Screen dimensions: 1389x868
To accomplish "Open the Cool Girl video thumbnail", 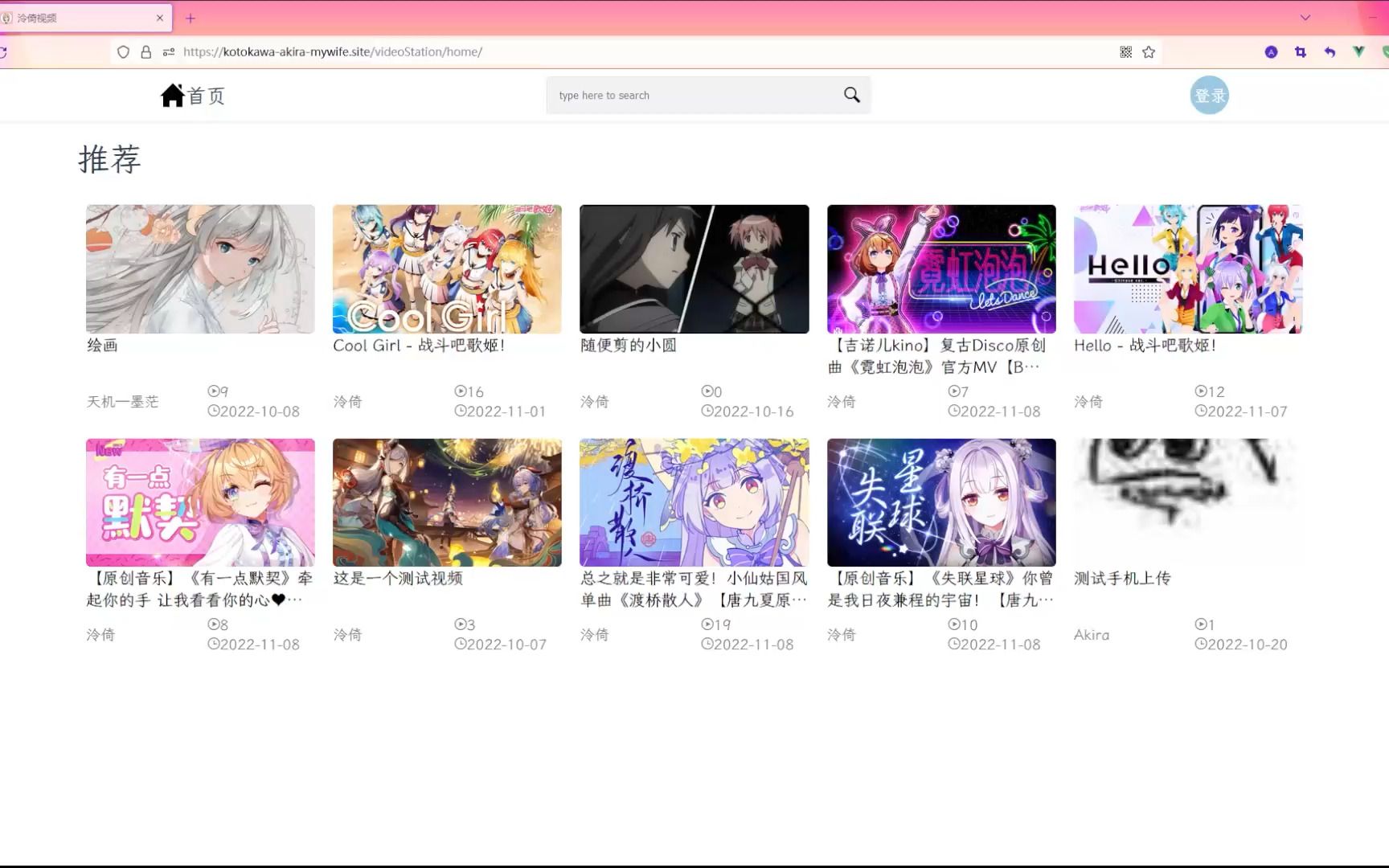I will coord(447,269).
